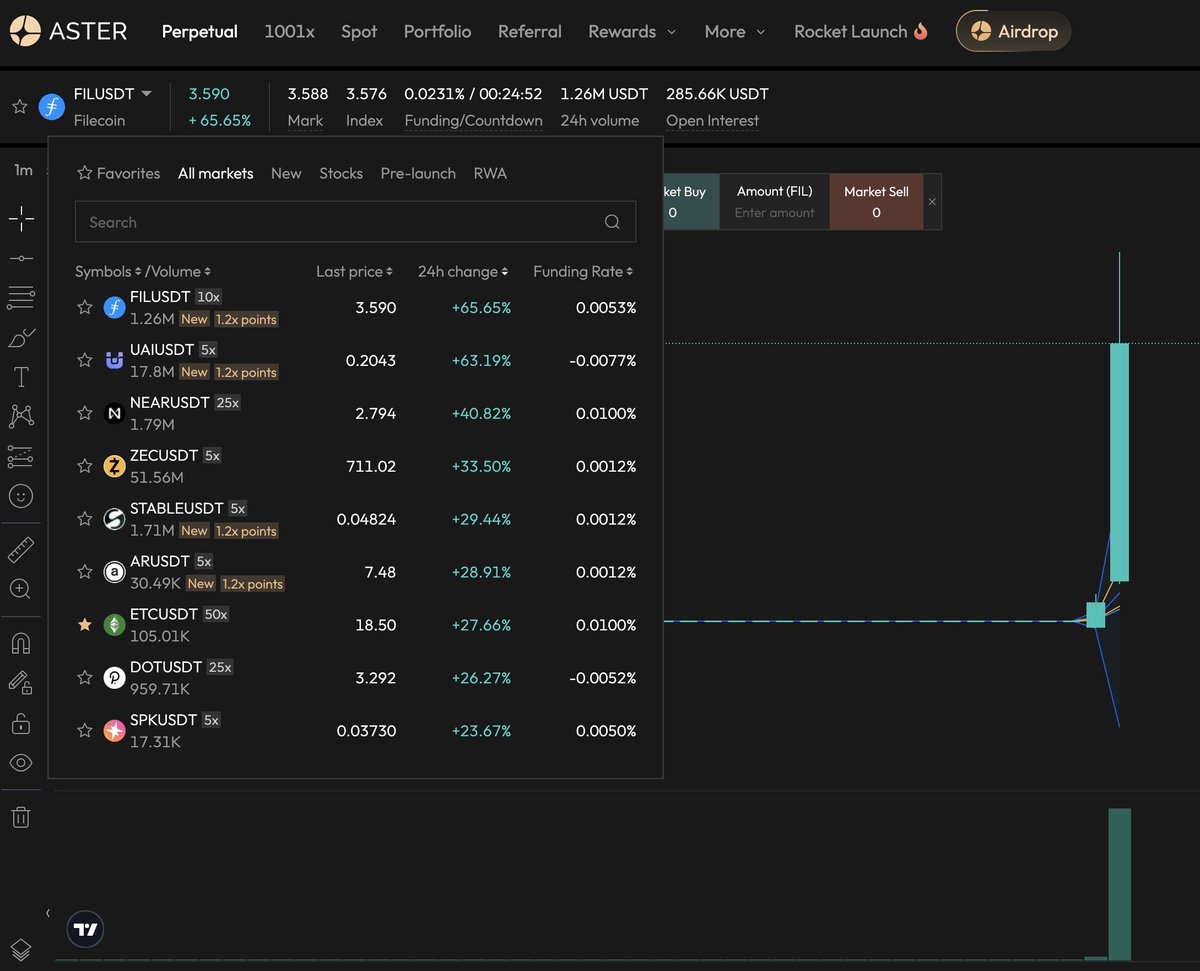Select the STABLEUSDT market row
Viewport: 1200px width, 971px height.
click(x=355, y=519)
